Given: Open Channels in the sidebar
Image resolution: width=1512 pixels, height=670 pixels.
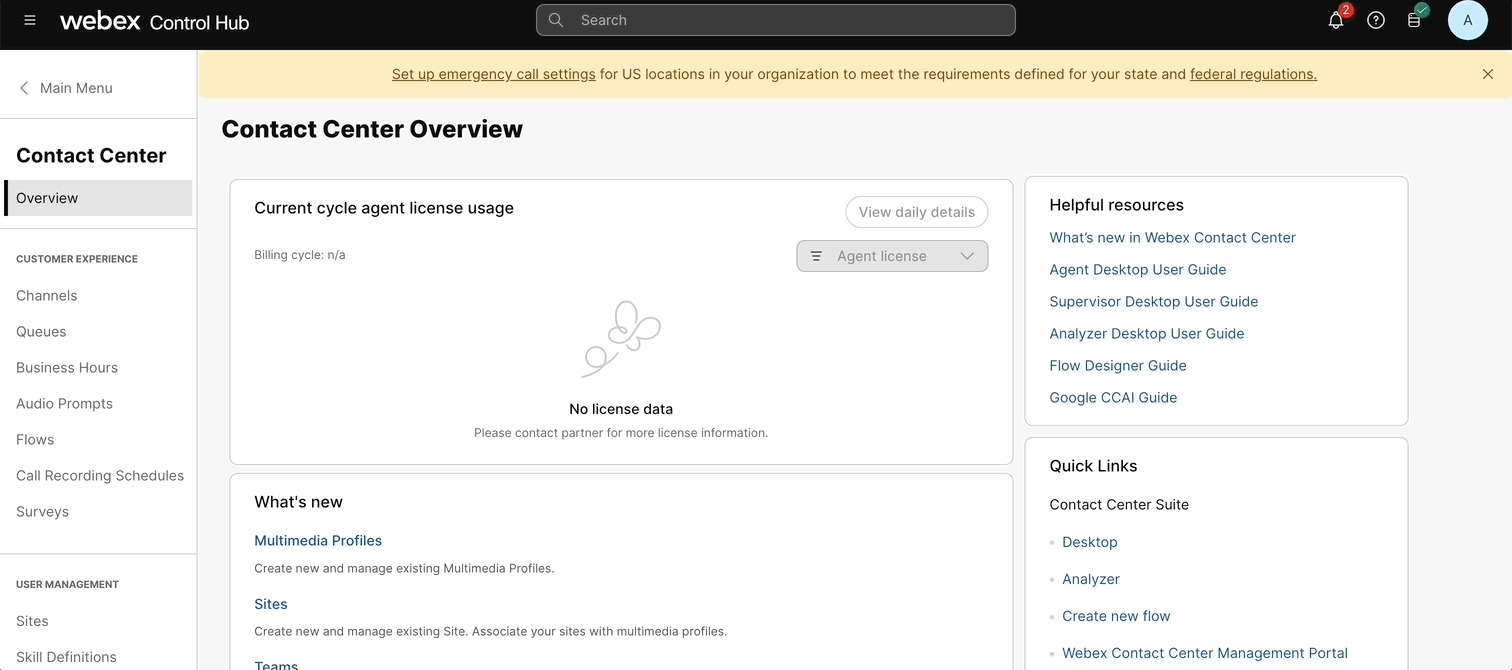Looking at the screenshot, I should [x=47, y=296].
